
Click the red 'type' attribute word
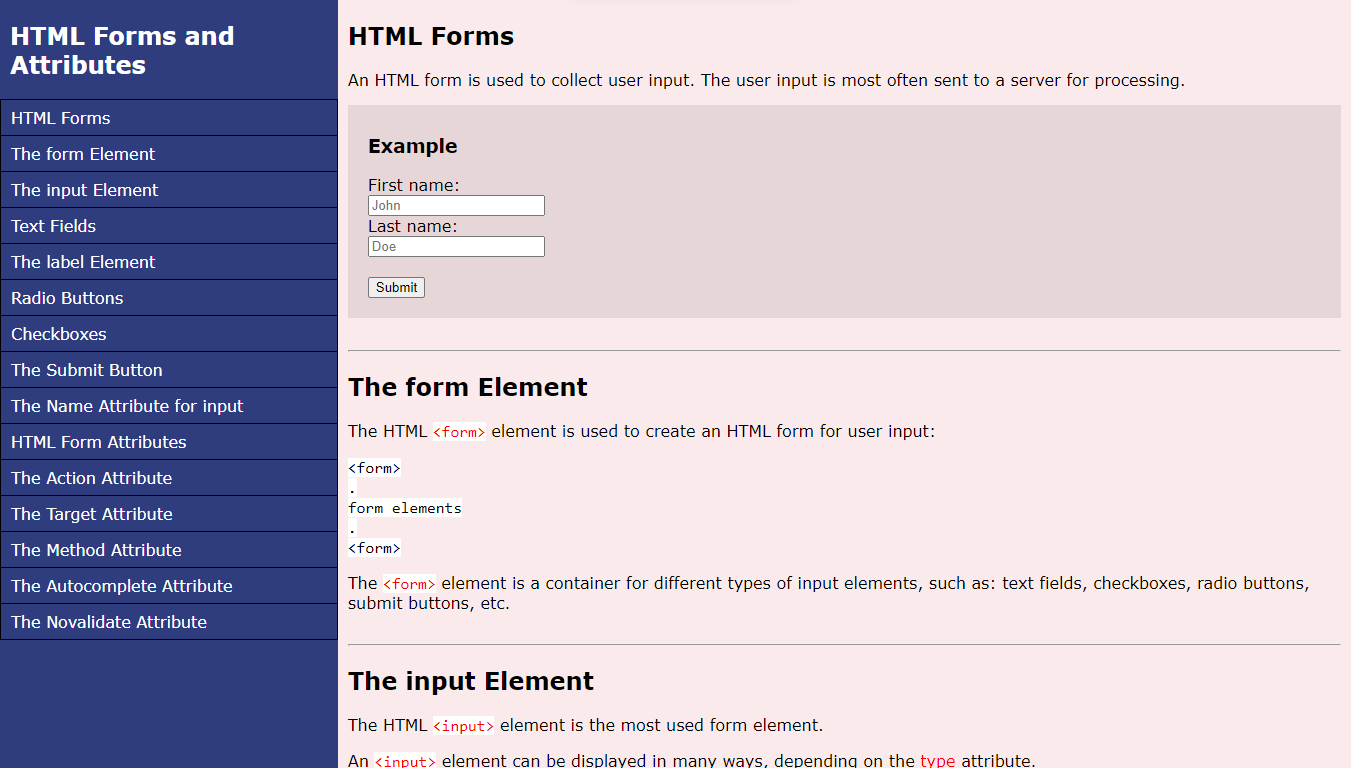938,761
